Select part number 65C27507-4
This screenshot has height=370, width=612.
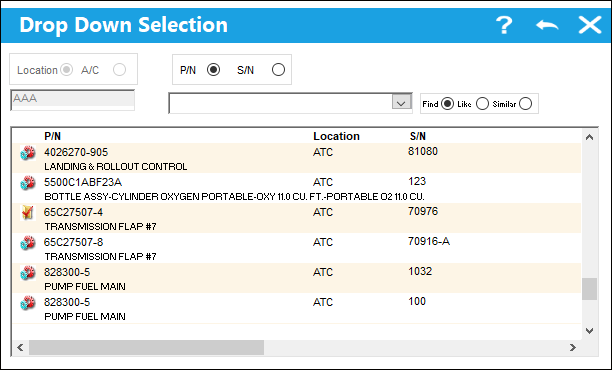point(73,212)
